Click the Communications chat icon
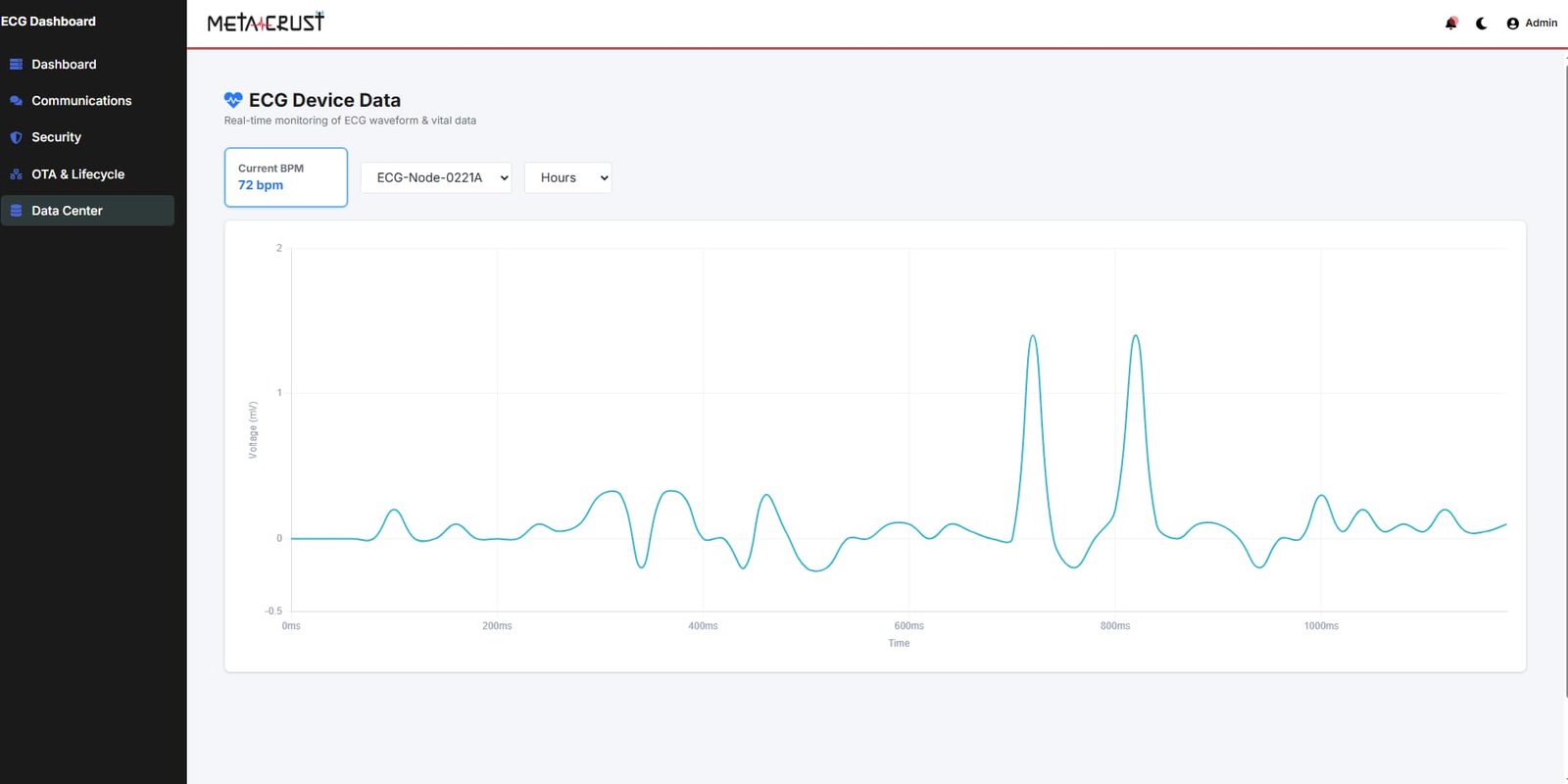 tap(16, 101)
